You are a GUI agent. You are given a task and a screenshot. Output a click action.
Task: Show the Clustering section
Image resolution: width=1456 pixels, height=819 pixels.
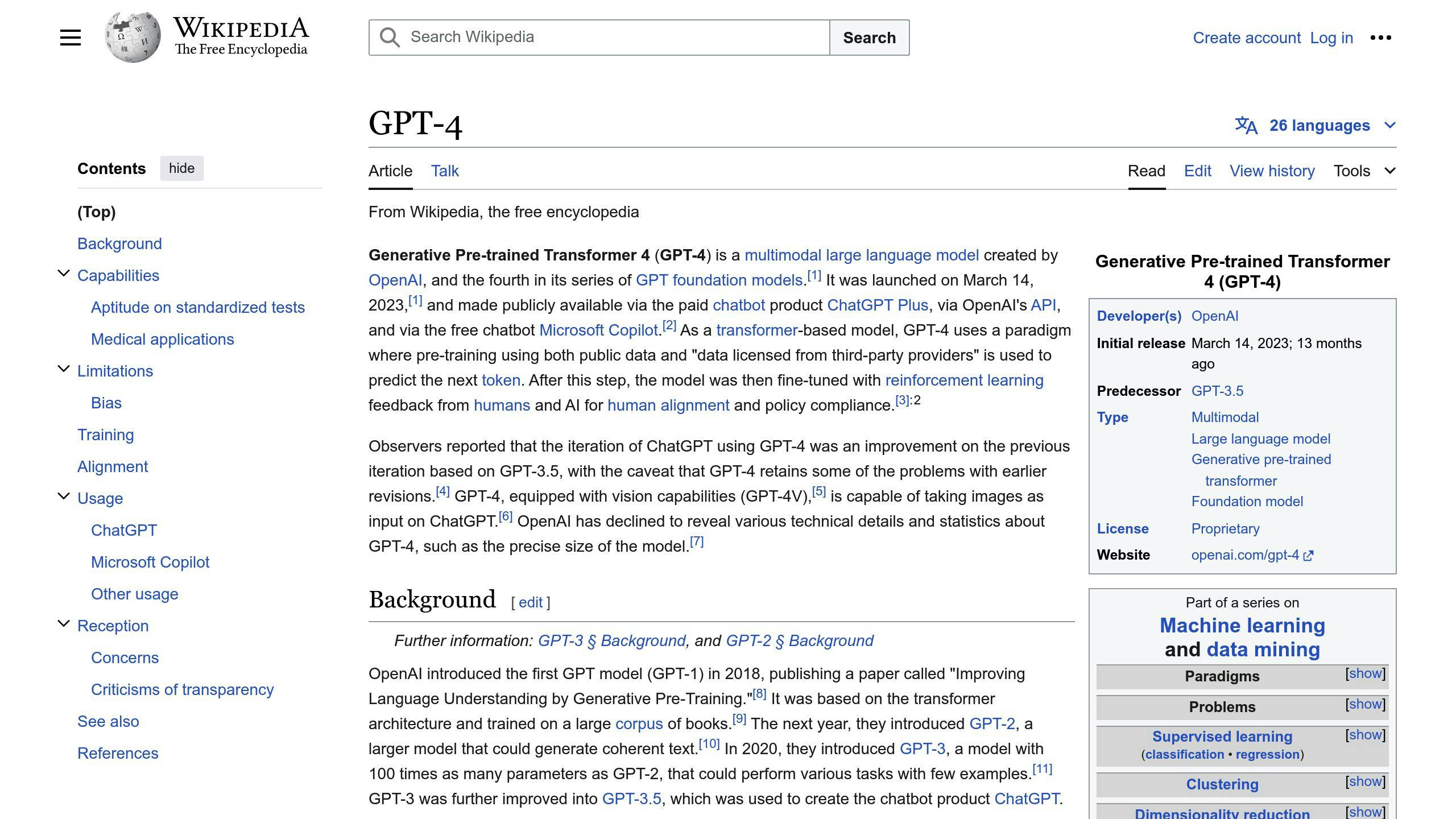pyautogui.click(x=1365, y=781)
